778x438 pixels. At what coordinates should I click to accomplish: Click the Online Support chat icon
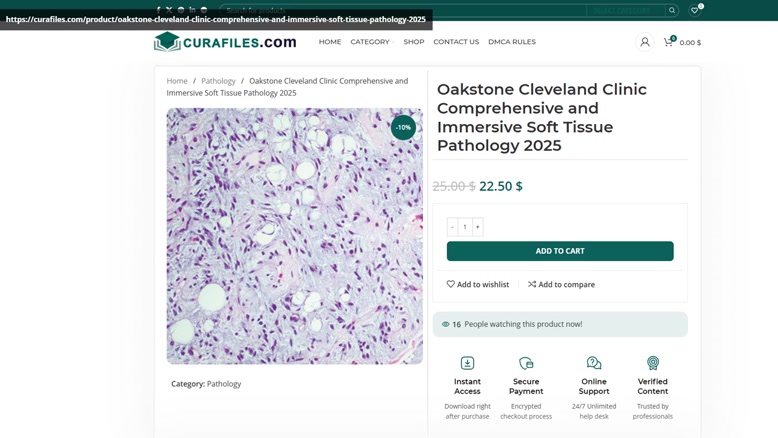[x=594, y=363]
